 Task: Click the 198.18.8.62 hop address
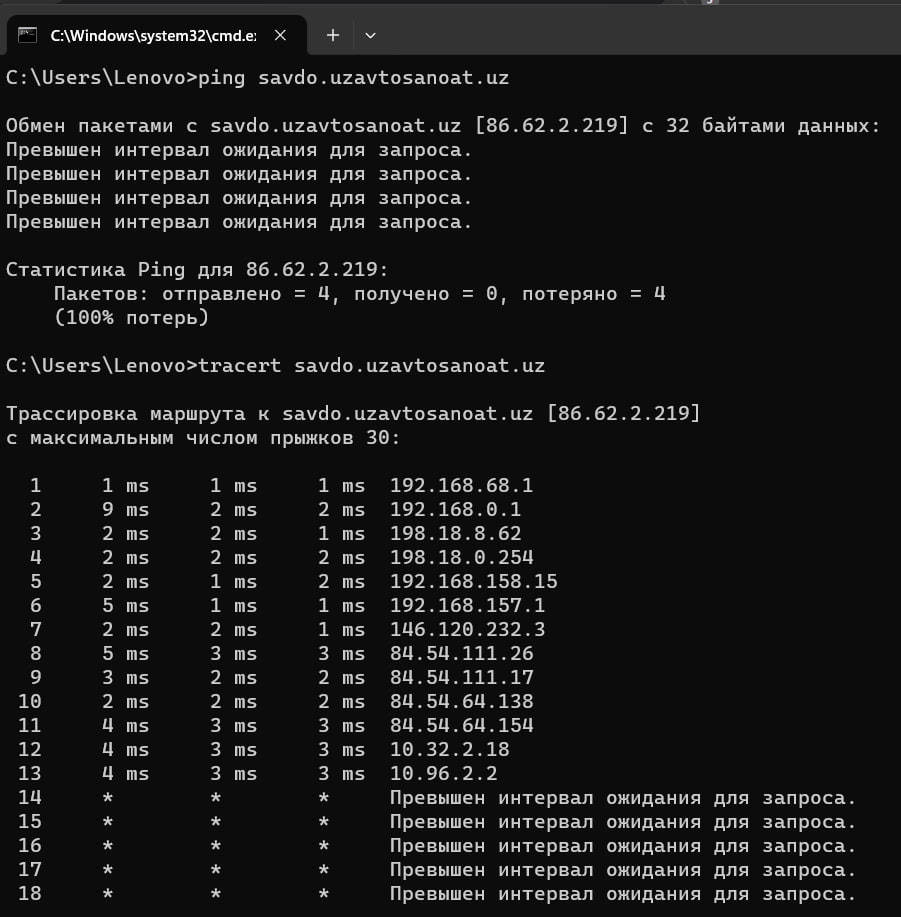pos(455,534)
